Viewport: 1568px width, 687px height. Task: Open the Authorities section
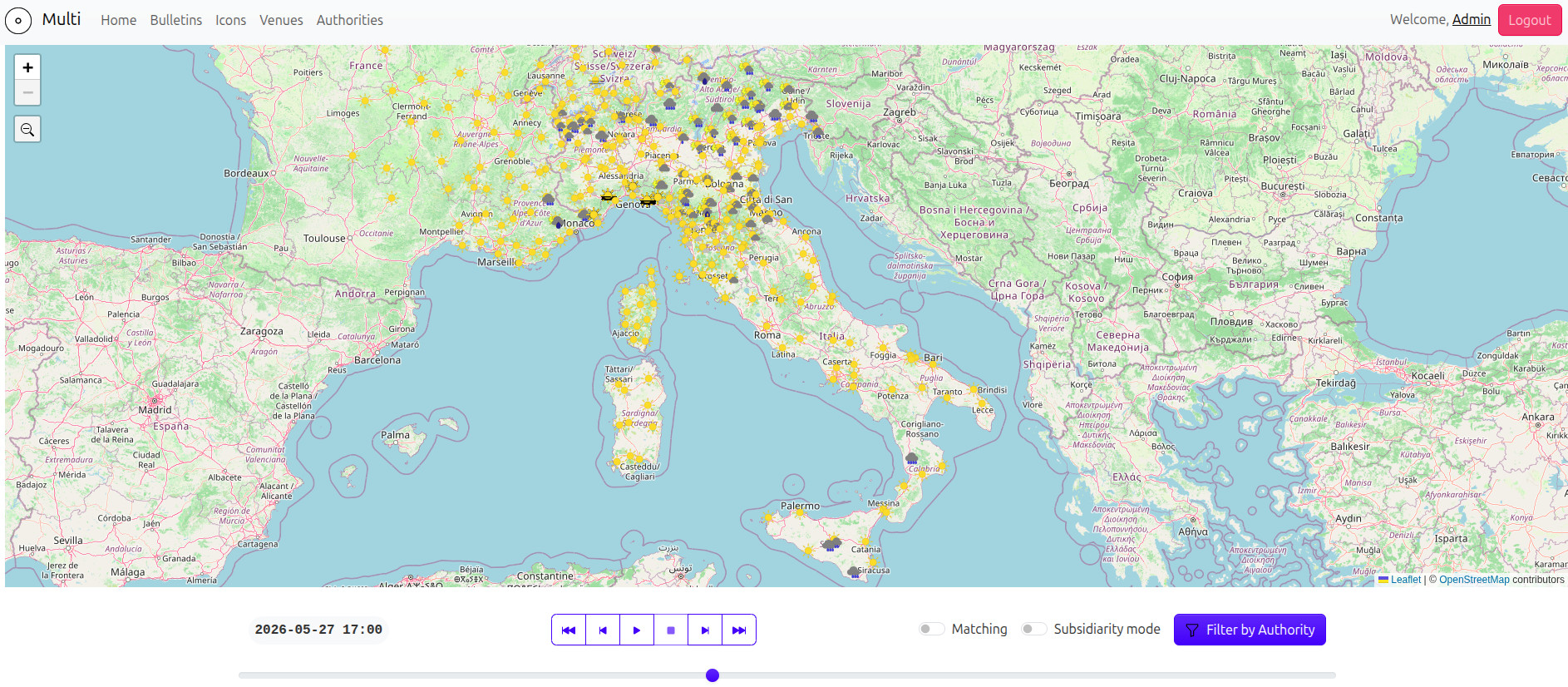click(350, 20)
